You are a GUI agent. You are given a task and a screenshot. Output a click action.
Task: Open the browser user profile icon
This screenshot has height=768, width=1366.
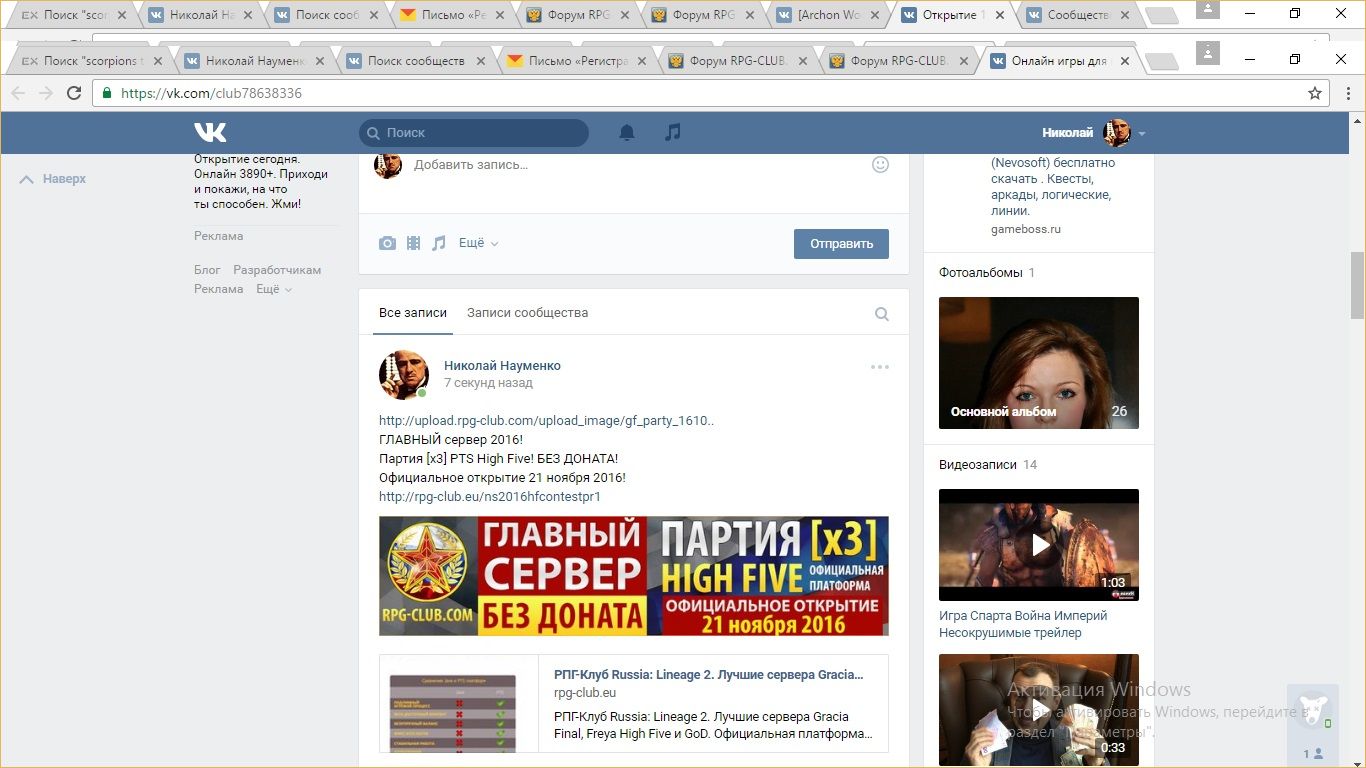tap(1208, 52)
